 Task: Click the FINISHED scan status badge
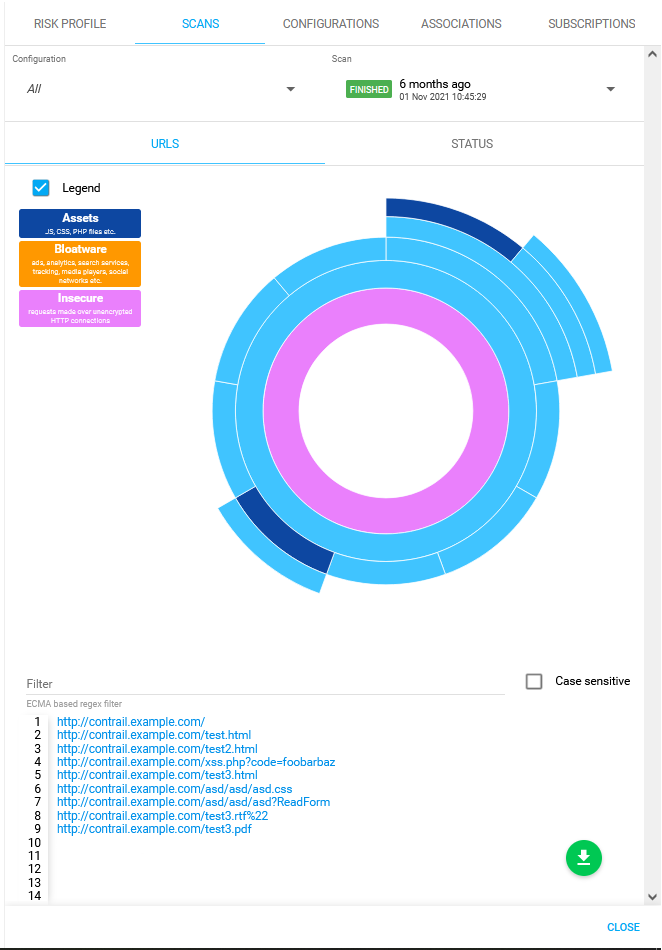click(368, 89)
